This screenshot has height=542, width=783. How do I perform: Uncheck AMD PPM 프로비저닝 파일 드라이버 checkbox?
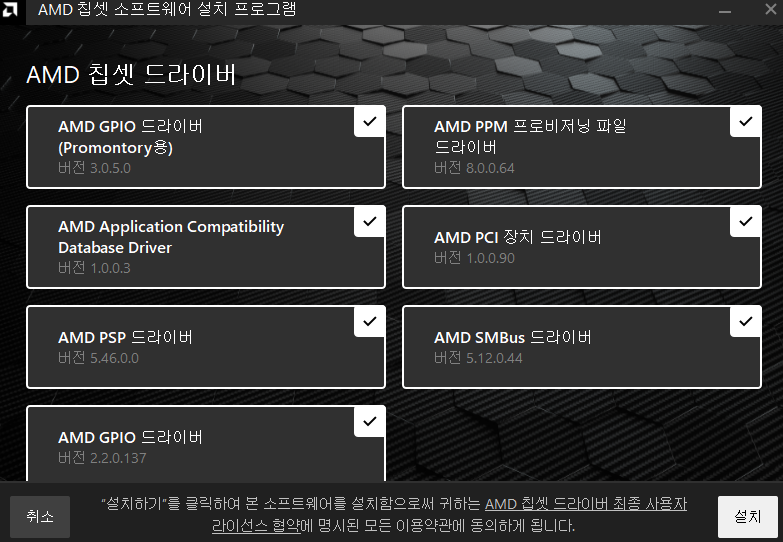point(746,121)
